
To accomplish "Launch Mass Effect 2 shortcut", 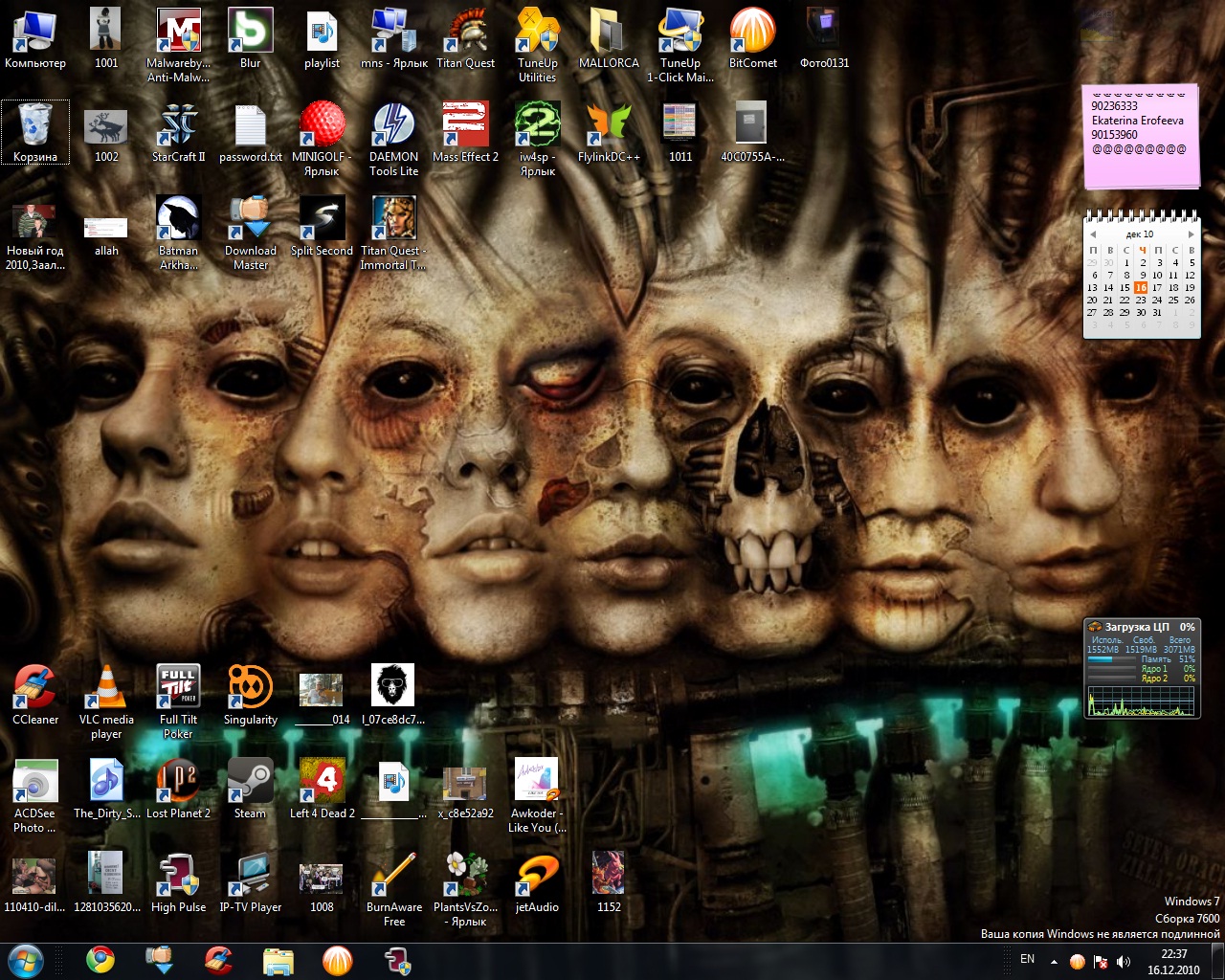I will point(465,134).
